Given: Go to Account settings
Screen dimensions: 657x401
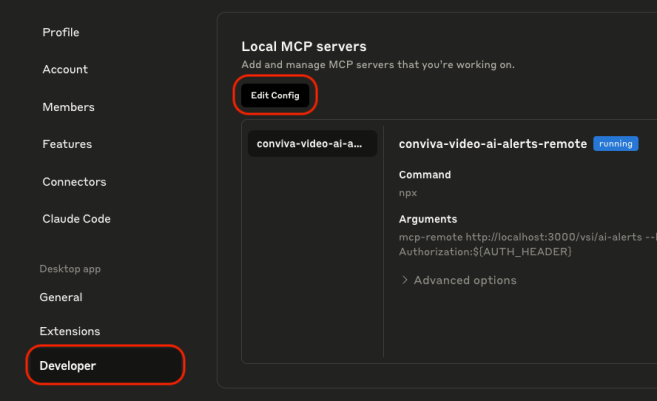Looking at the screenshot, I should [x=65, y=70].
